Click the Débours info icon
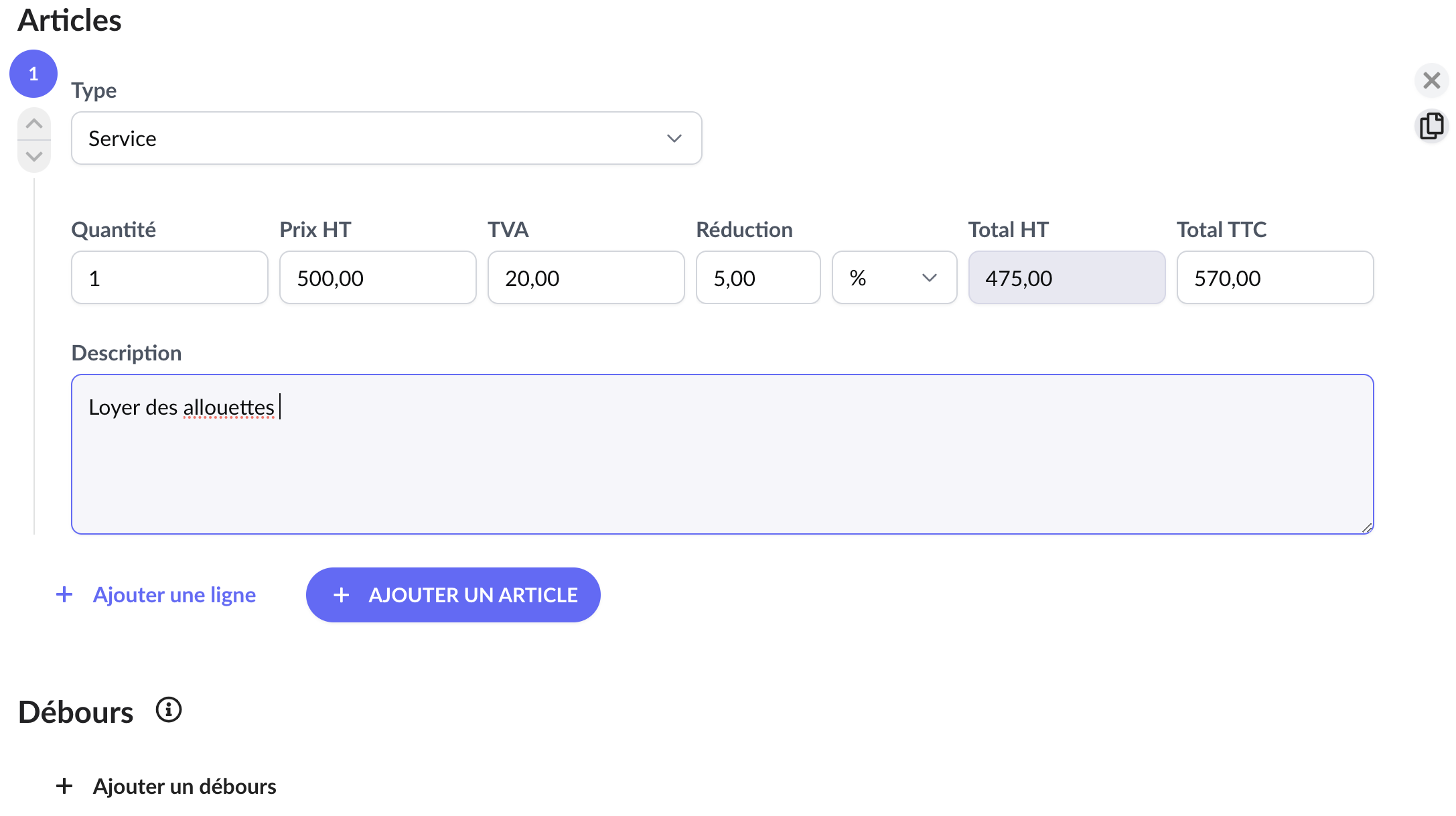Screen dimensions: 1456x816 pyautogui.click(x=169, y=709)
